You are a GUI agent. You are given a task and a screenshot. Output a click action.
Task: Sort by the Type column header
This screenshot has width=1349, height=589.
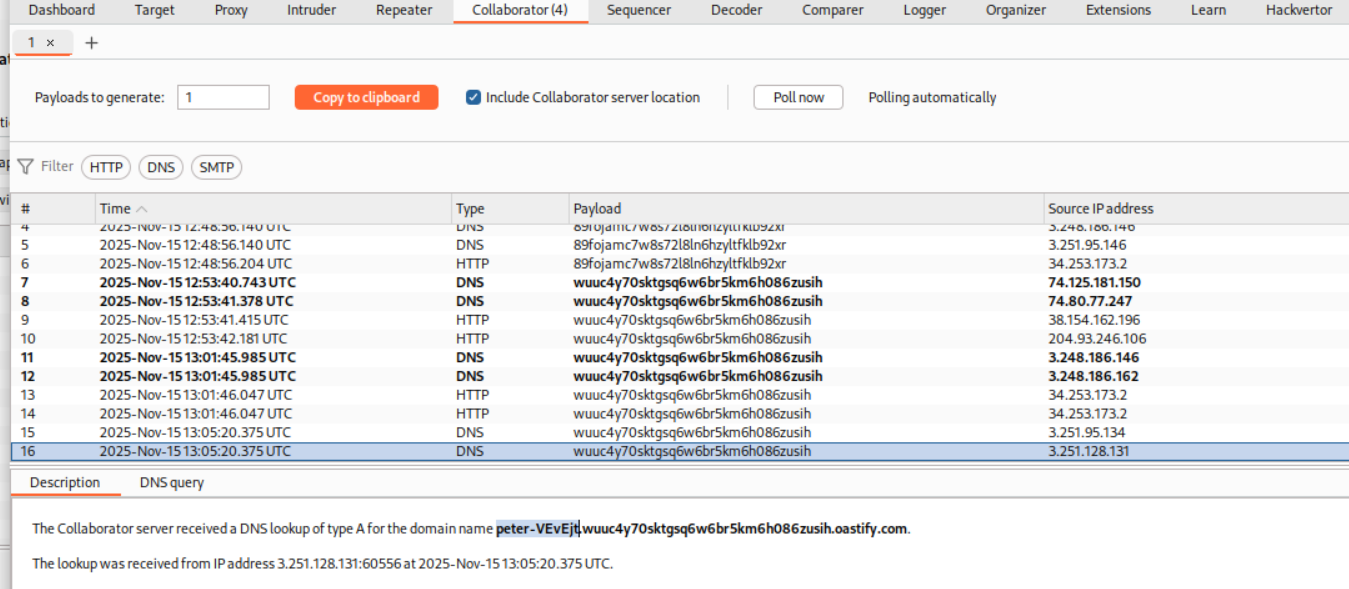click(470, 209)
